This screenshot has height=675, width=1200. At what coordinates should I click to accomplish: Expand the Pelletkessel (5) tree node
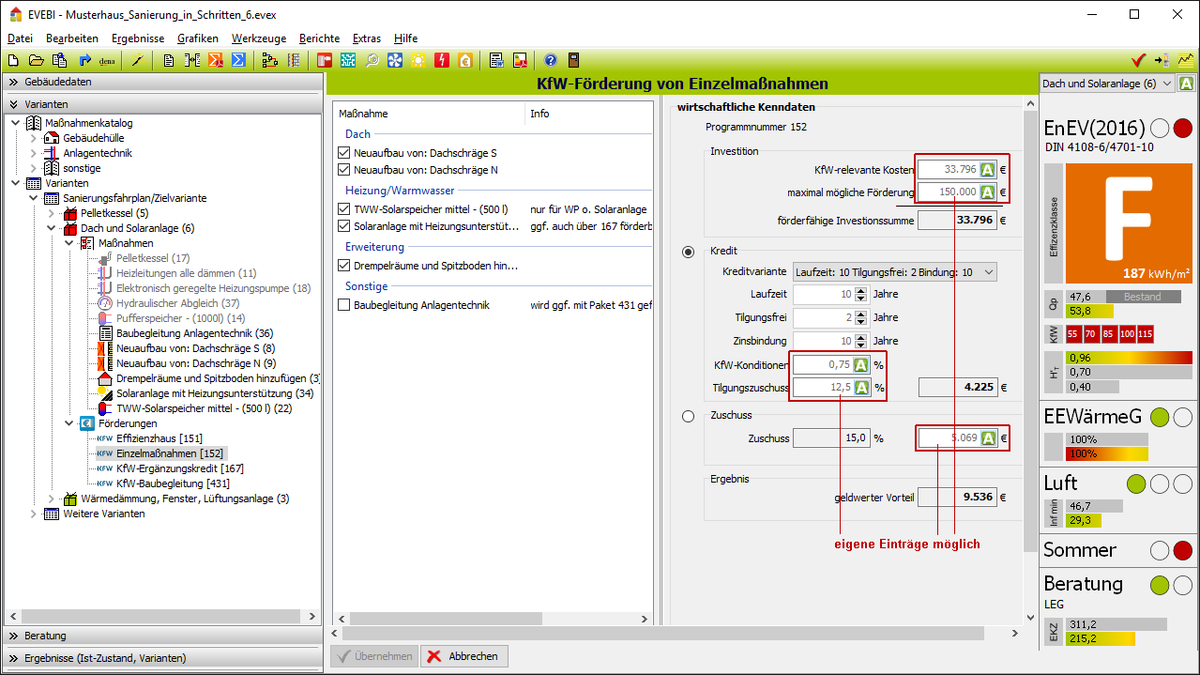point(50,213)
